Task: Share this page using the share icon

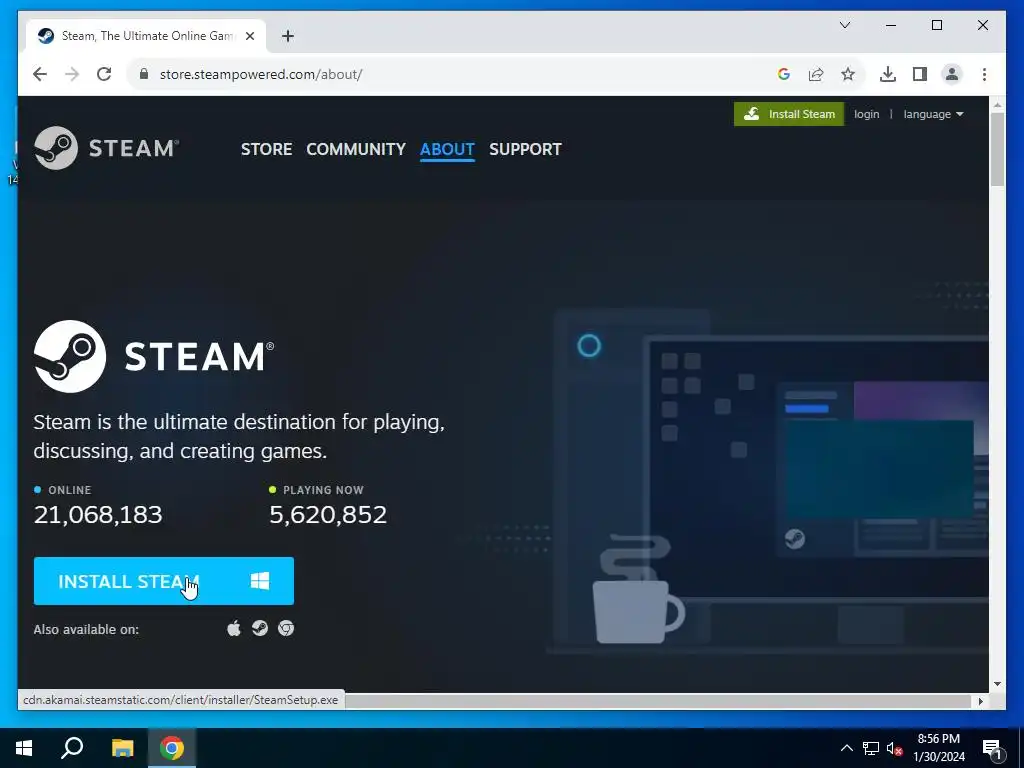Action: pyautogui.click(x=816, y=74)
